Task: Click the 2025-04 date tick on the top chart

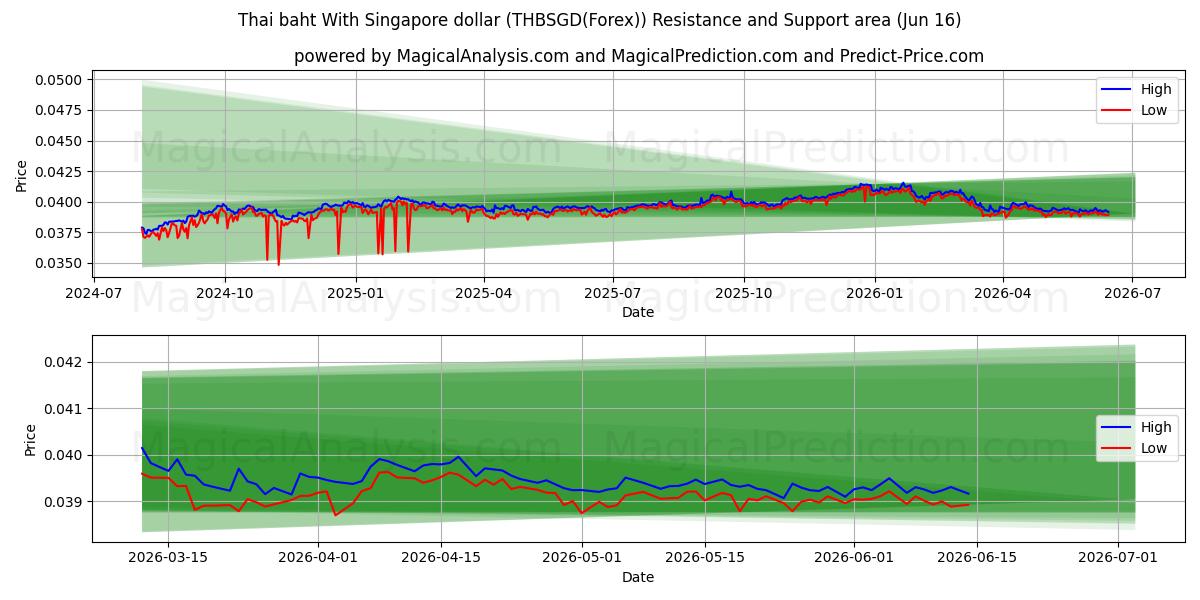Action: coord(484,293)
